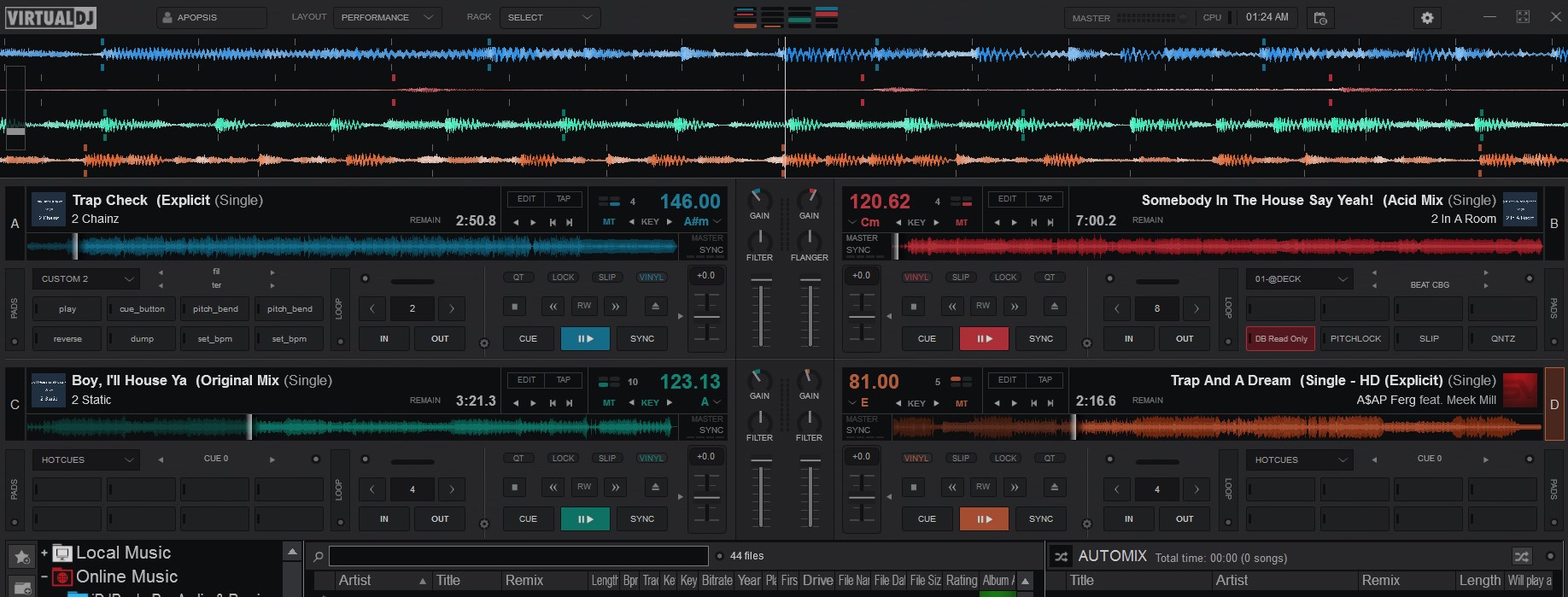Set loop IN on deck C
Screen dimensions: 1568x597
(384, 518)
